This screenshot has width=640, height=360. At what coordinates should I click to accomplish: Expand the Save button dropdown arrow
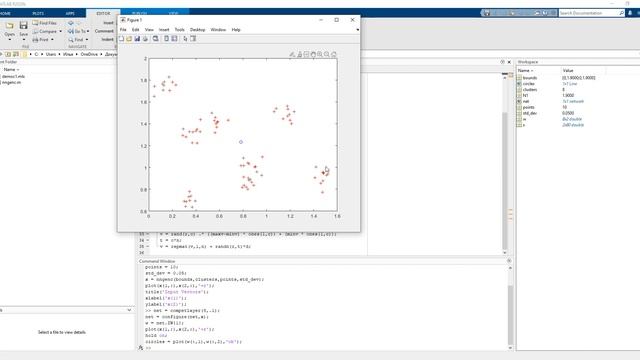(24, 40)
